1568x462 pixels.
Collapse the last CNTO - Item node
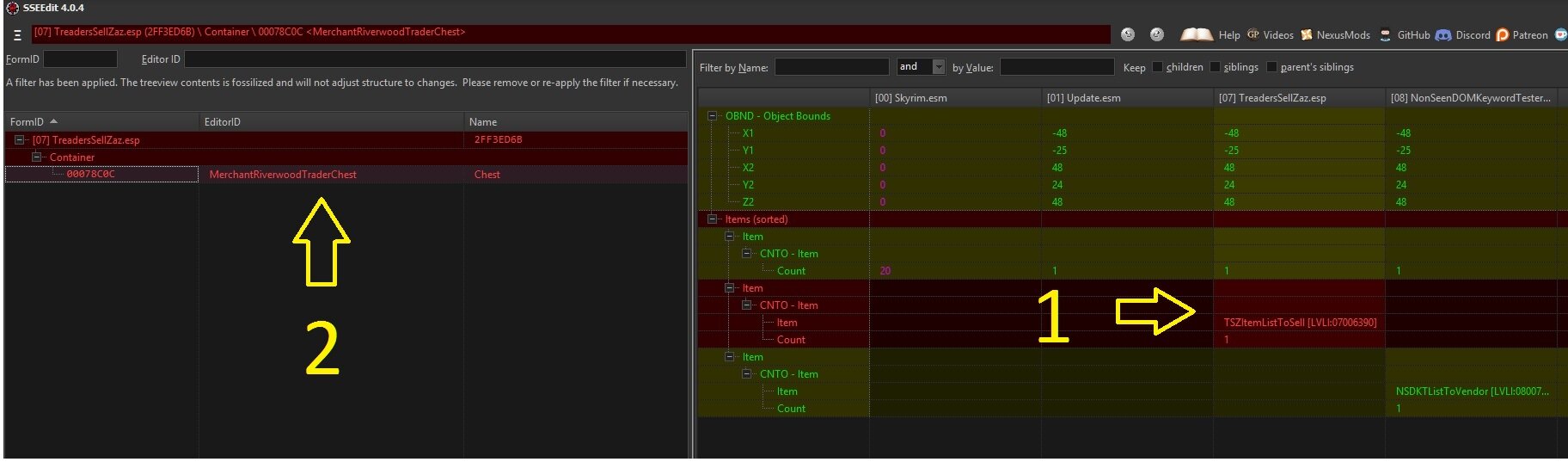(x=747, y=373)
